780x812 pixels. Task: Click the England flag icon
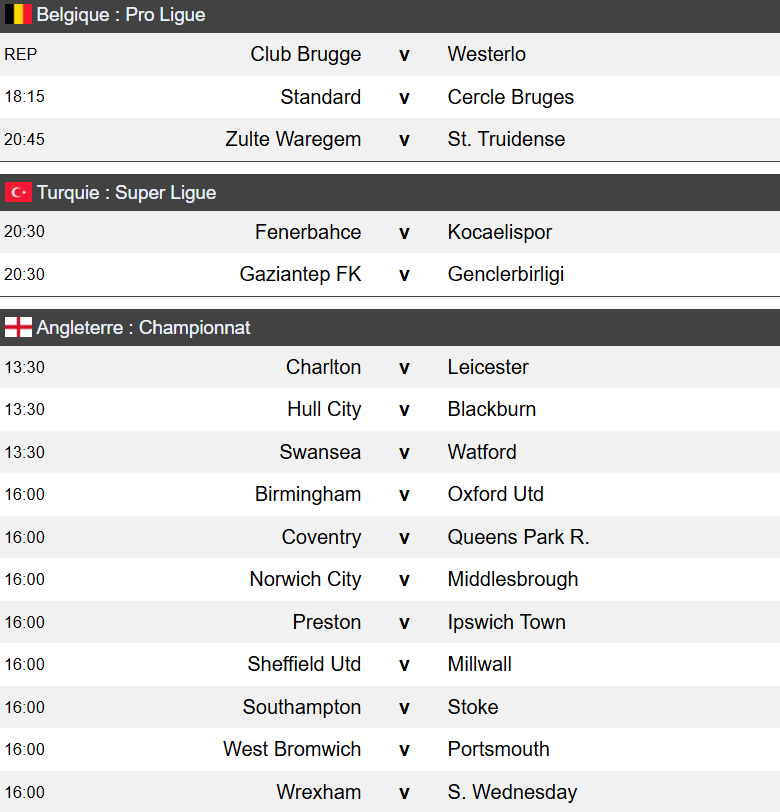click(x=18, y=328)
